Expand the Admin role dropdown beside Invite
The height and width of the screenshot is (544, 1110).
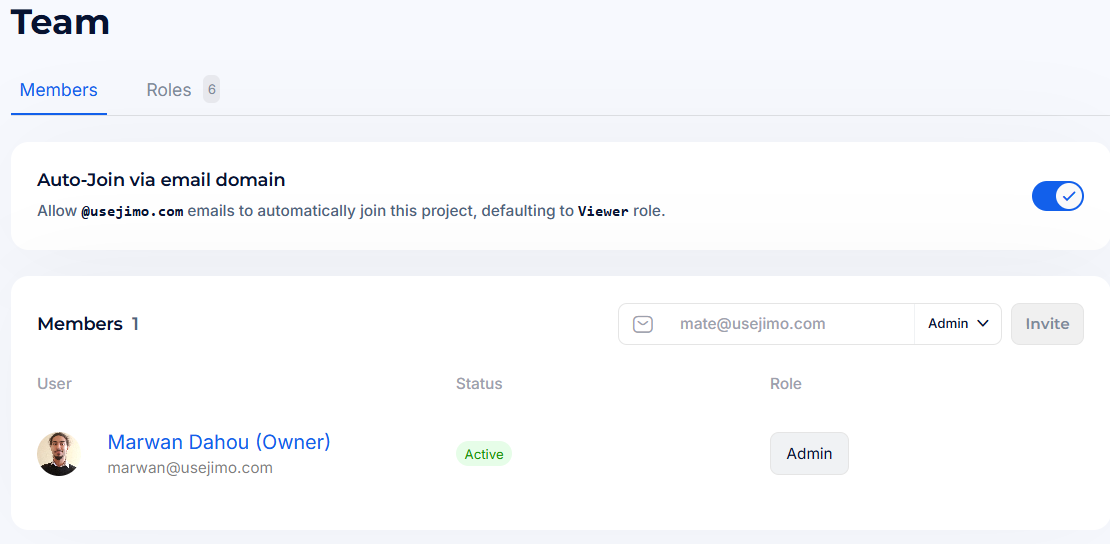point(957,324)
